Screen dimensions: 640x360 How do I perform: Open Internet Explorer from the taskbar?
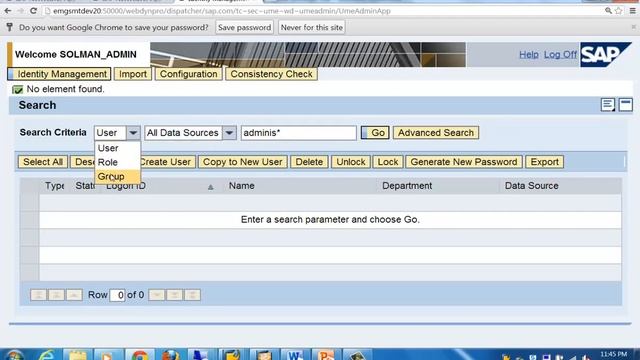[x=46, y=355]
